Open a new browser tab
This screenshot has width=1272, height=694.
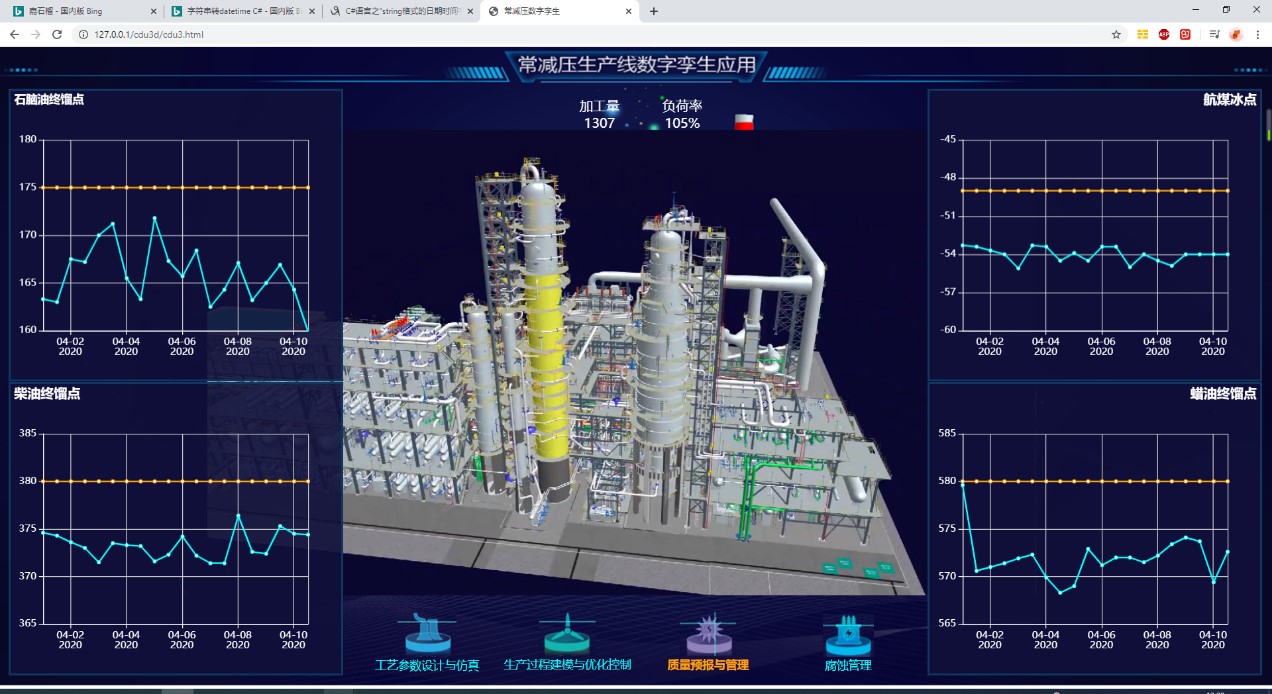coord(654,11)
